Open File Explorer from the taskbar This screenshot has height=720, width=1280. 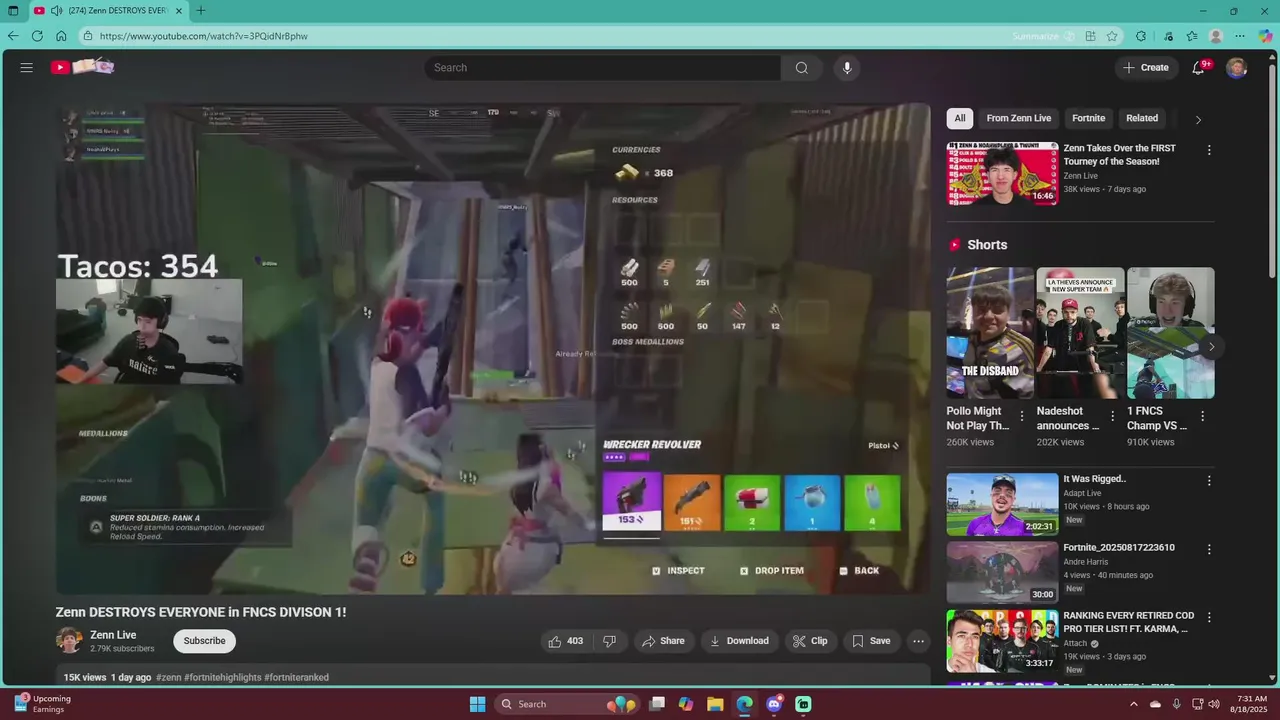[x=715, y=704]
